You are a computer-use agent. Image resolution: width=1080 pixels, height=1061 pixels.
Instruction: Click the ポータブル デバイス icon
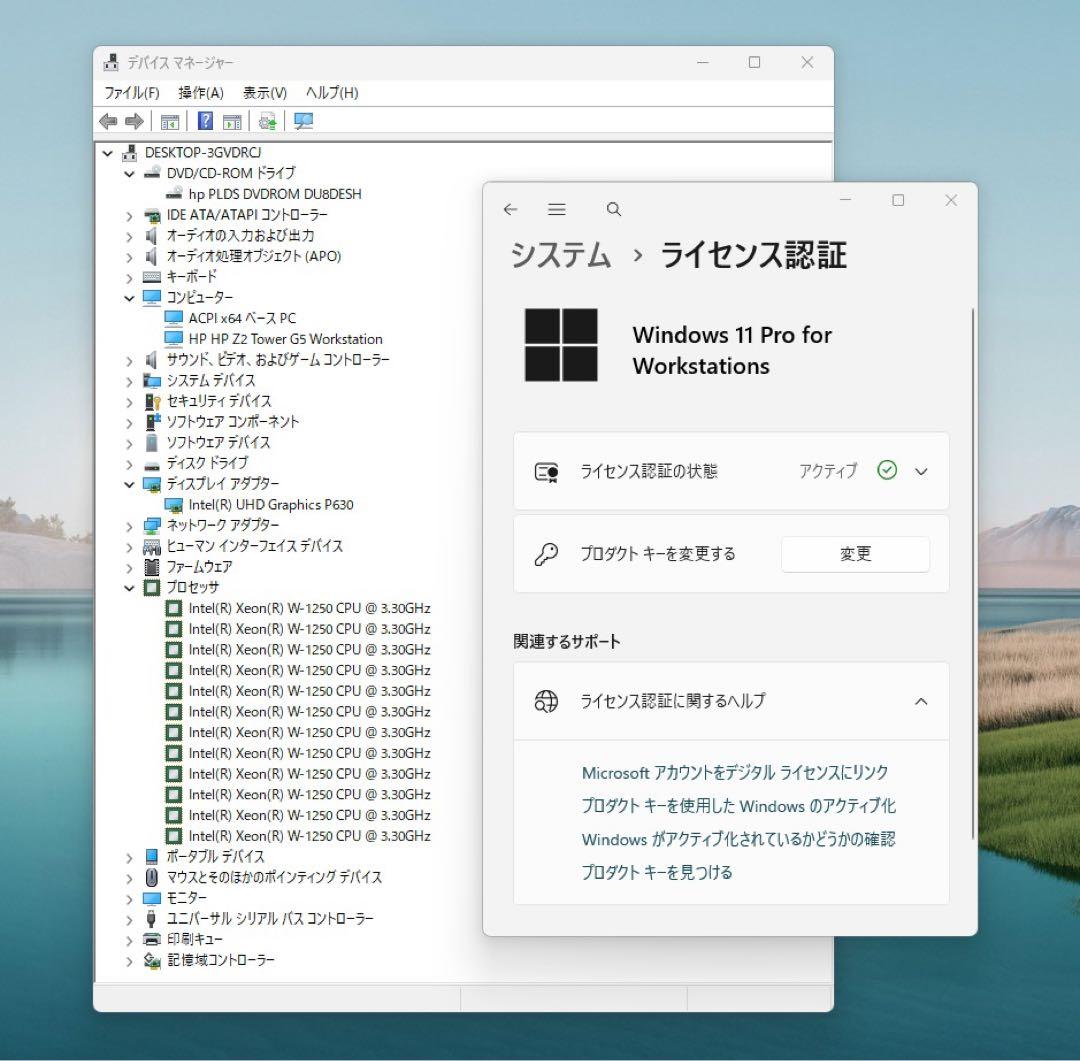152,856
